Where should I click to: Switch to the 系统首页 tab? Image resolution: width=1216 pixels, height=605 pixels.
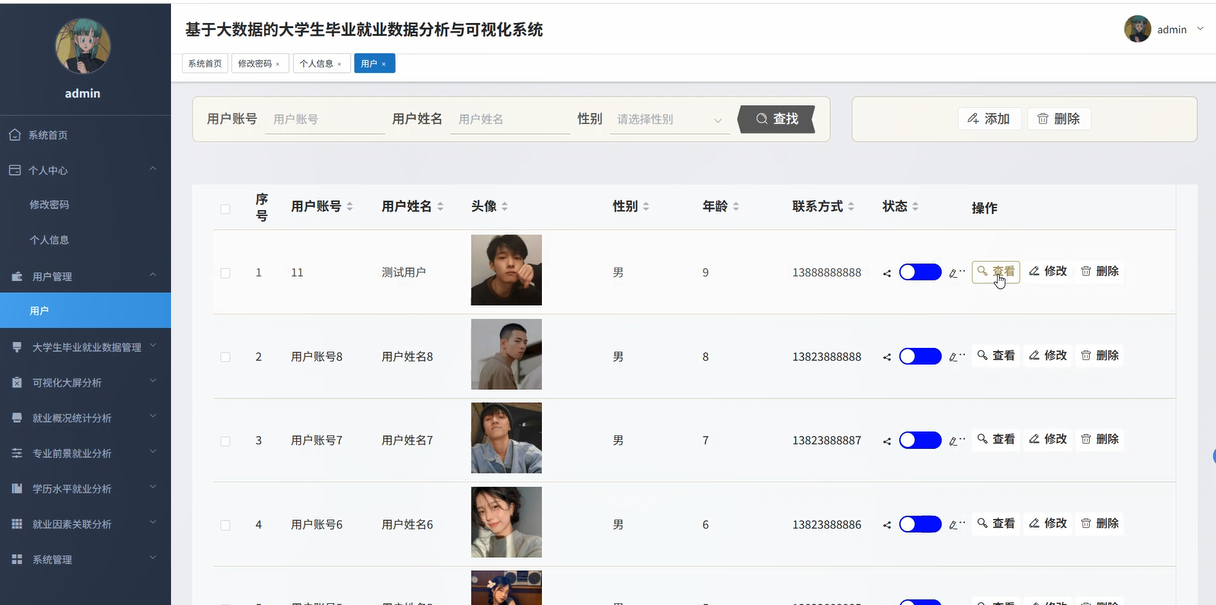point(204,63)
